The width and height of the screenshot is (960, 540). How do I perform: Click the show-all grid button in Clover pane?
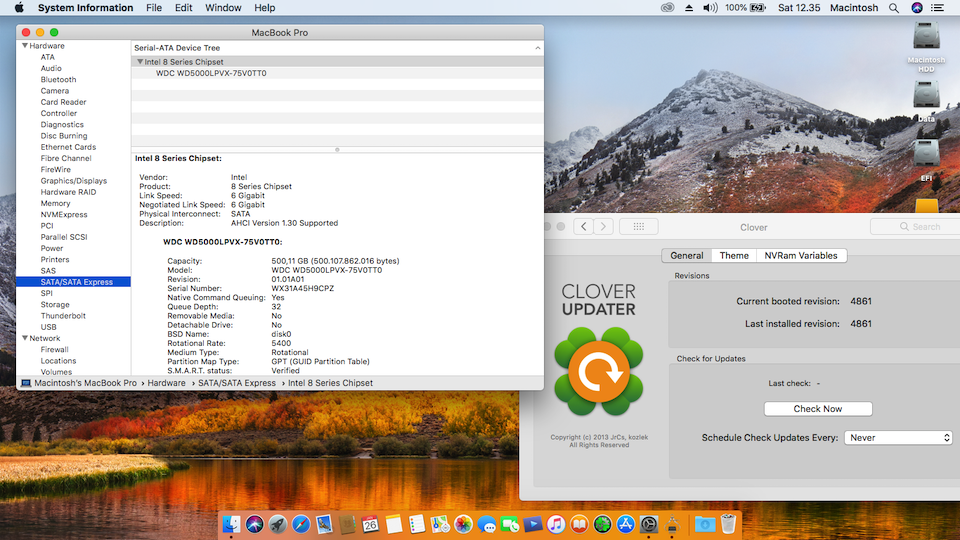[642, 227]
